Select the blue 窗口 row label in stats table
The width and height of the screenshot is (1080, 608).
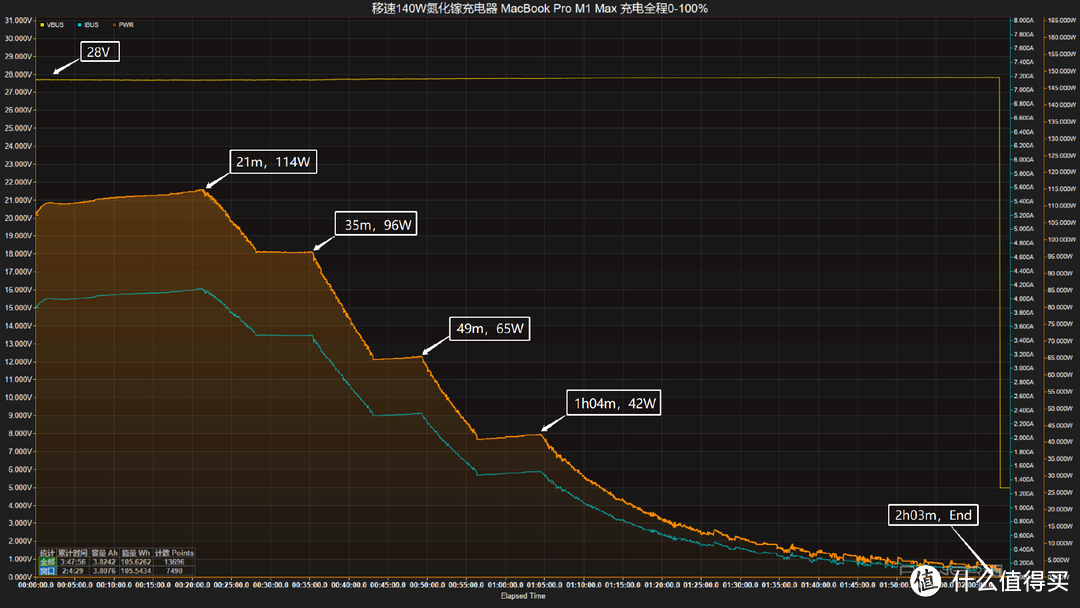(47, 571)
